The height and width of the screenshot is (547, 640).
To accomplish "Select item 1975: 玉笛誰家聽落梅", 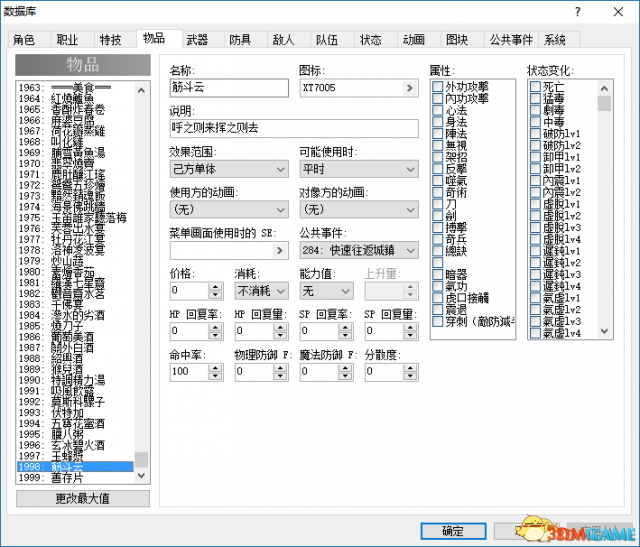I will click(76, 218).
